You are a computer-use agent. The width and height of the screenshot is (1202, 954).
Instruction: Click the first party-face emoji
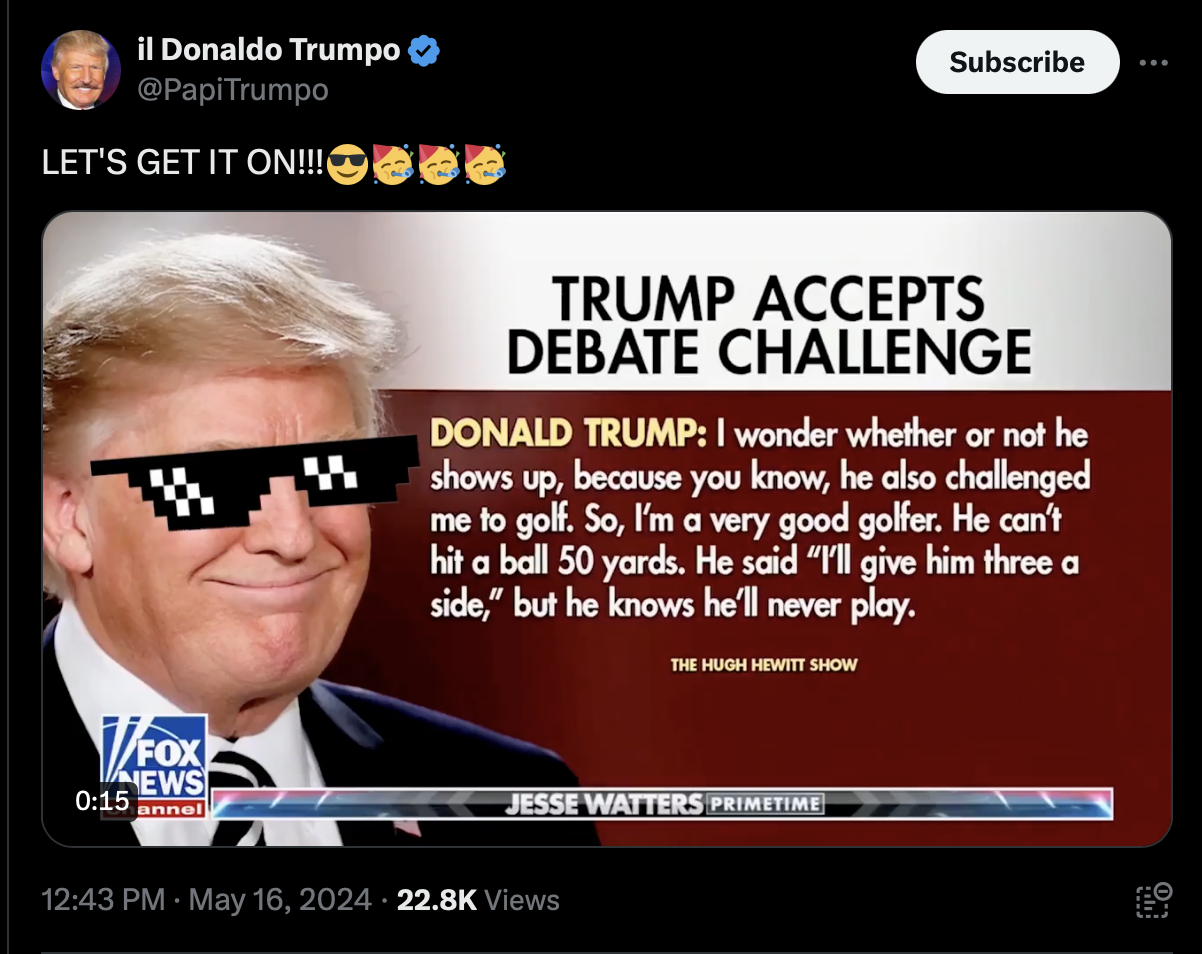(393, 163)
